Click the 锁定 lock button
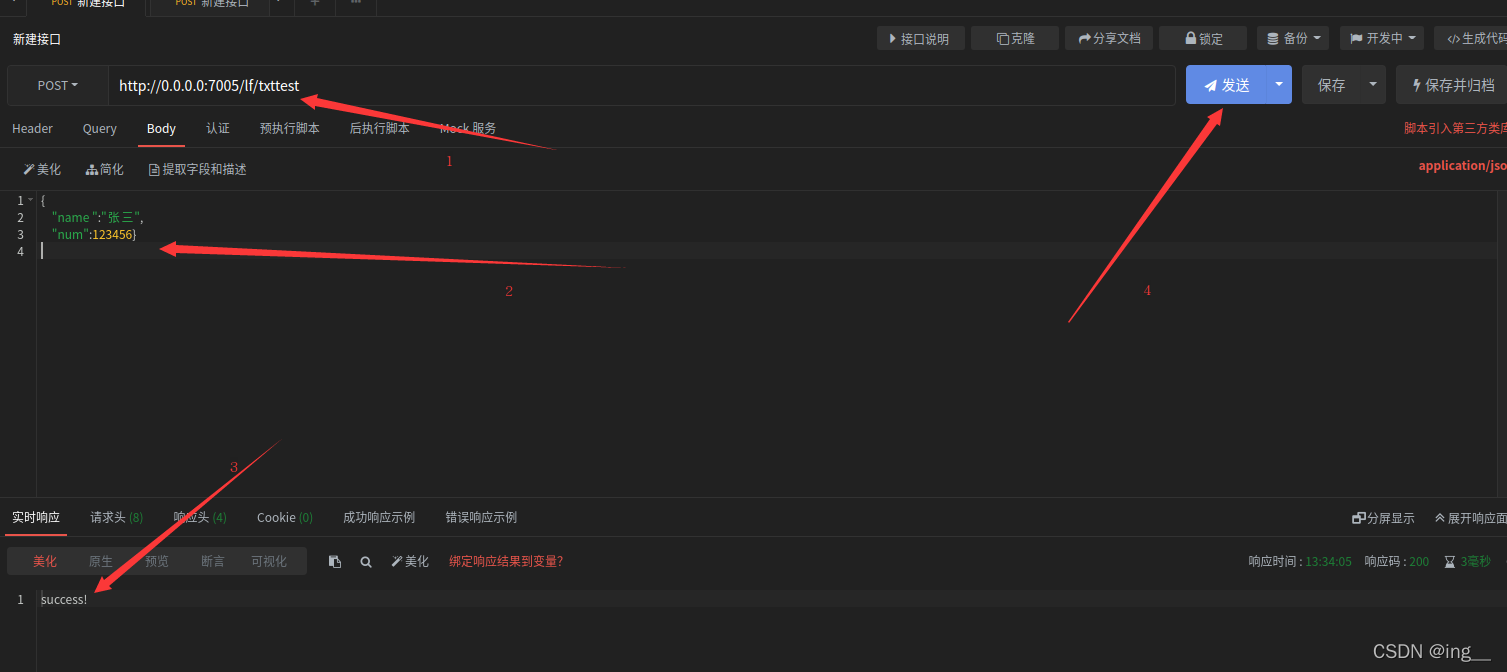The width and height of the screenshot is (1507, 672). pyautogui.click(x=1203, y=38)
